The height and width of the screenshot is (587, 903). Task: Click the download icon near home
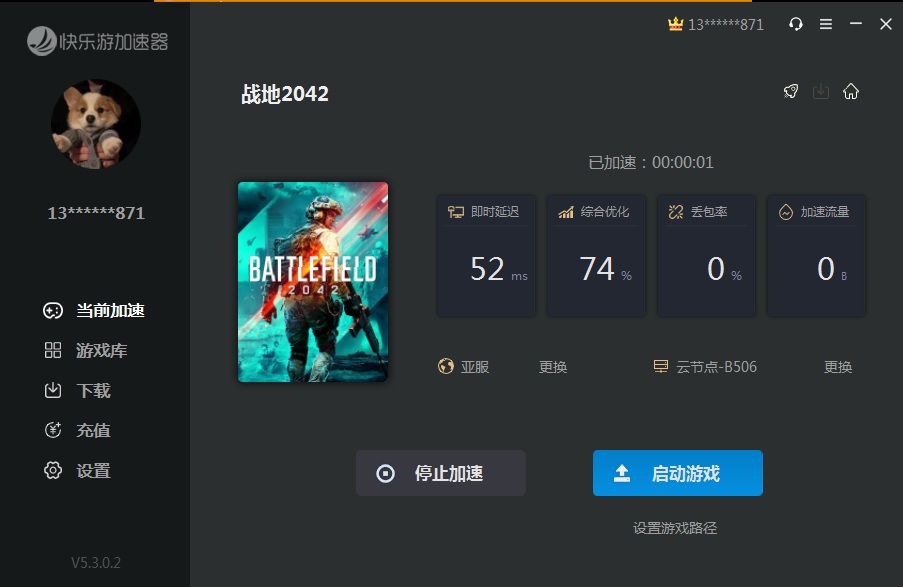click(x=821, y=92)
